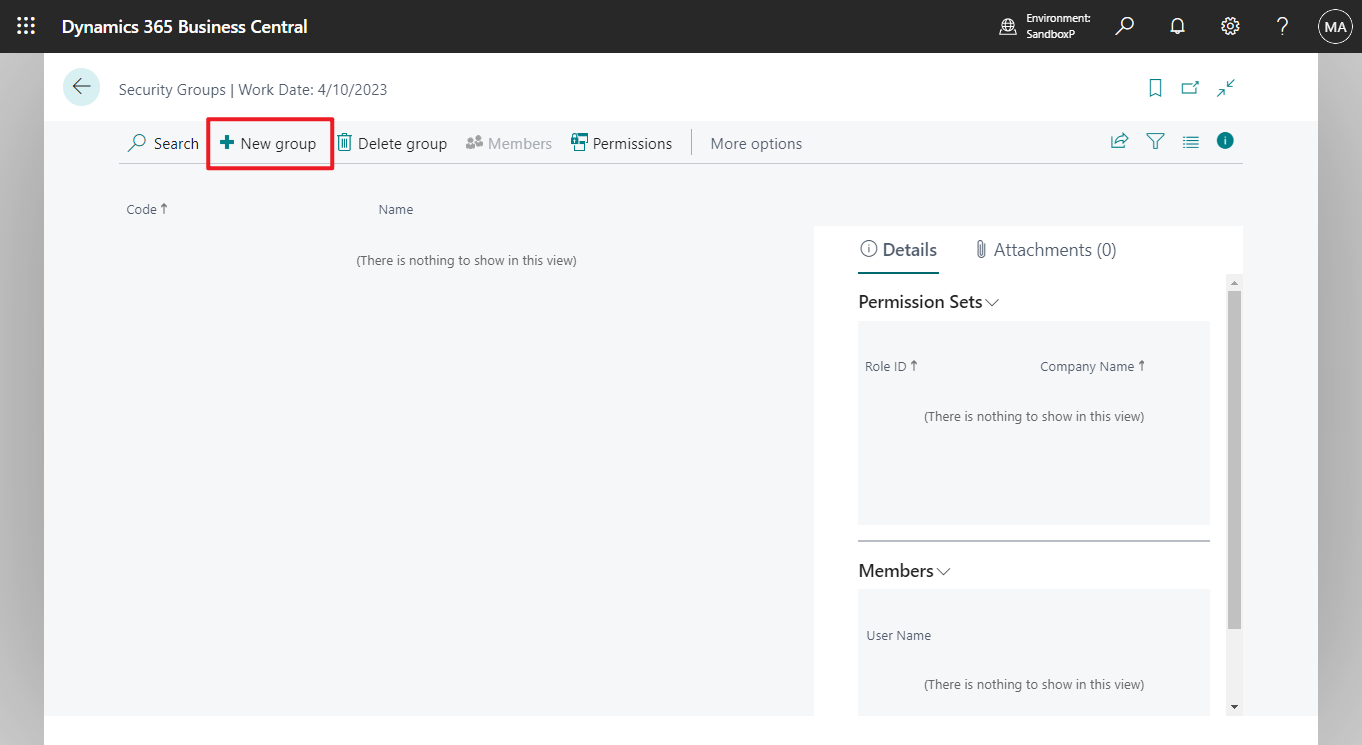This screenshot has height=745, width=1362.
Task: Open the settings gear
Action: tap(1230, 27)
